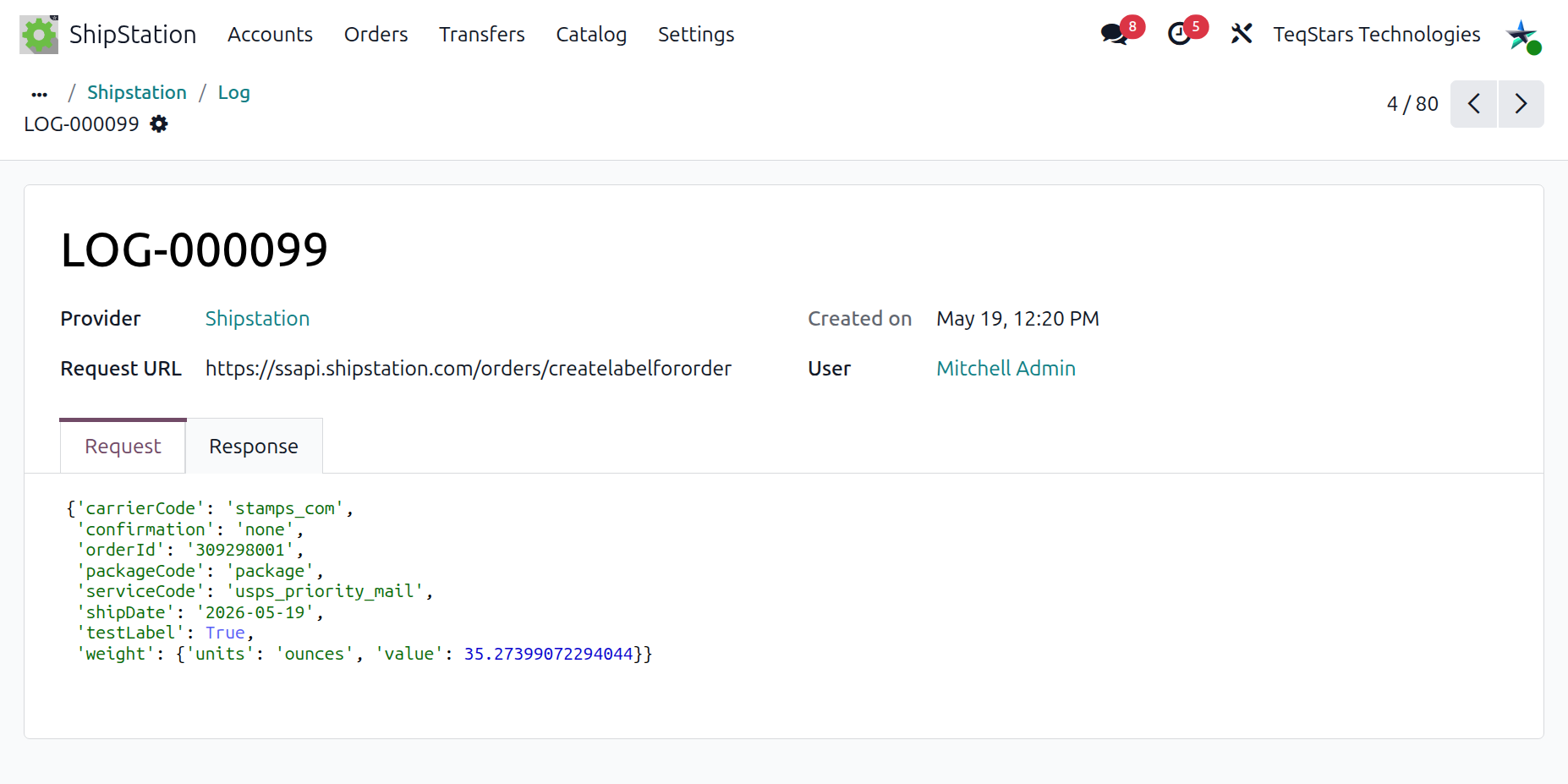
Task: Expand the breadcrumb ellipsis
Action: [x=39, y=93]
